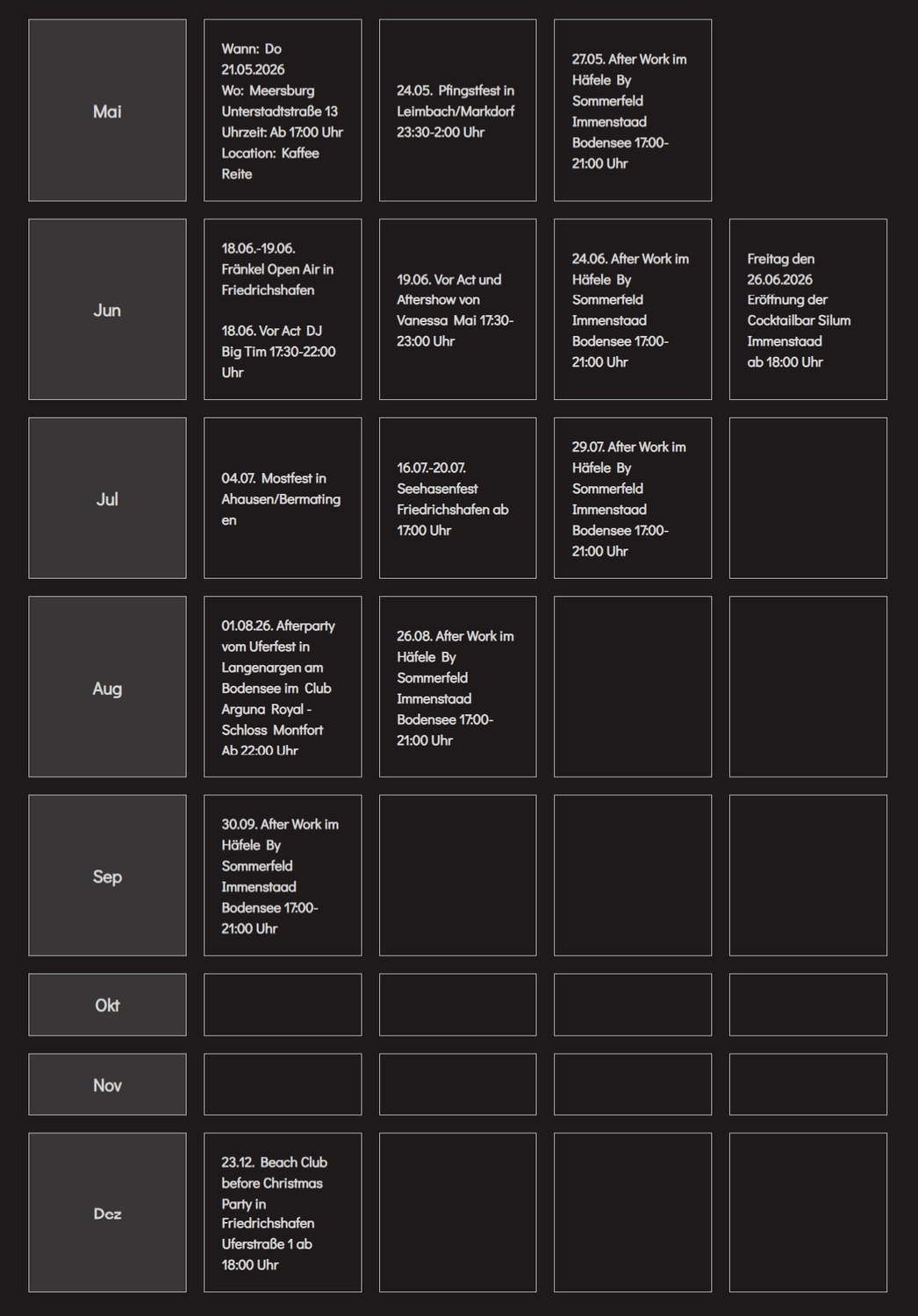Screen dimensions: 918x1316
Task: Select the Aug month cell
Action: [x=107, y=687]
